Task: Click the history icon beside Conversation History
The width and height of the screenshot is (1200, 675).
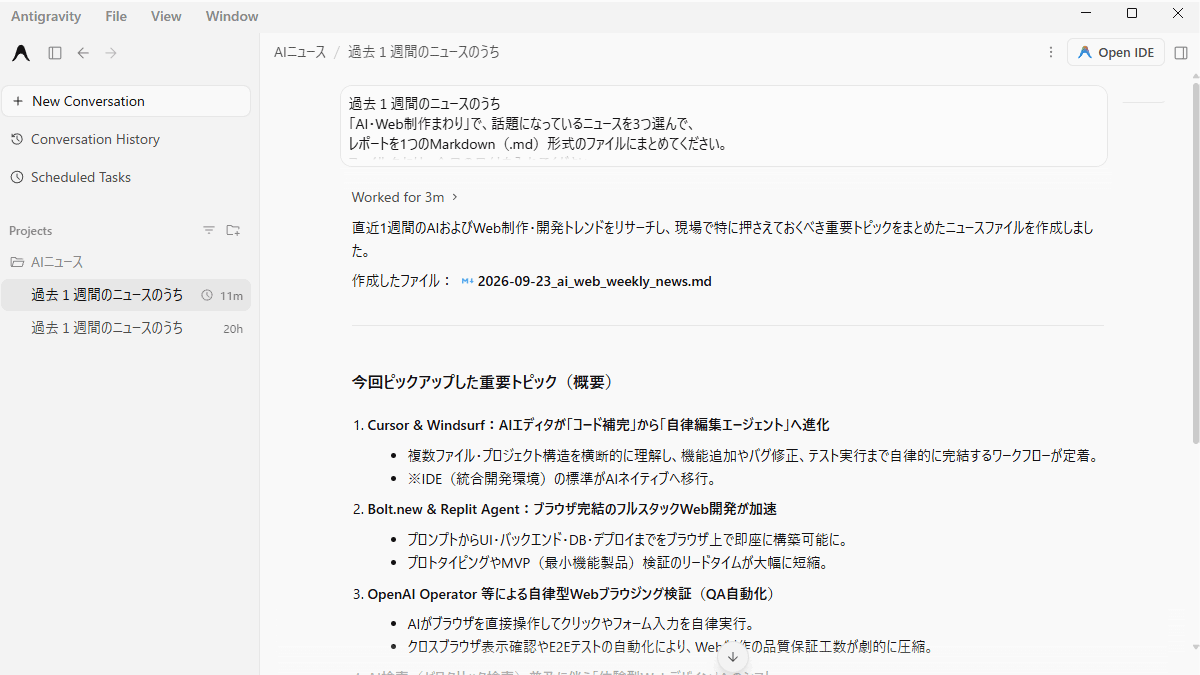Action: tap(17, 139)
